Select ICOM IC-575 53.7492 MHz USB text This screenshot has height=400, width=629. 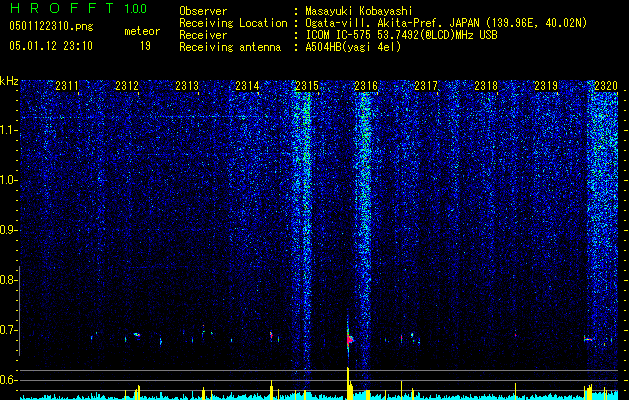click(x=401, y=35)
